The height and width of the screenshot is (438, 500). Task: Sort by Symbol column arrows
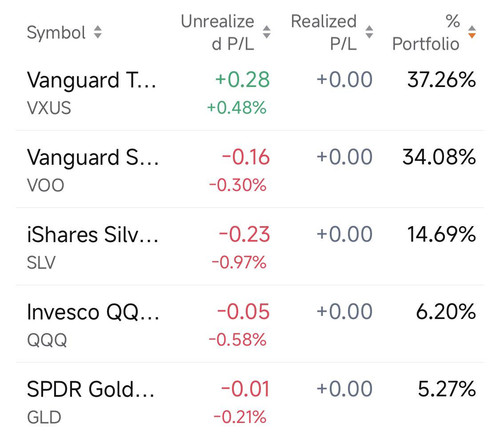pos(98,32)
